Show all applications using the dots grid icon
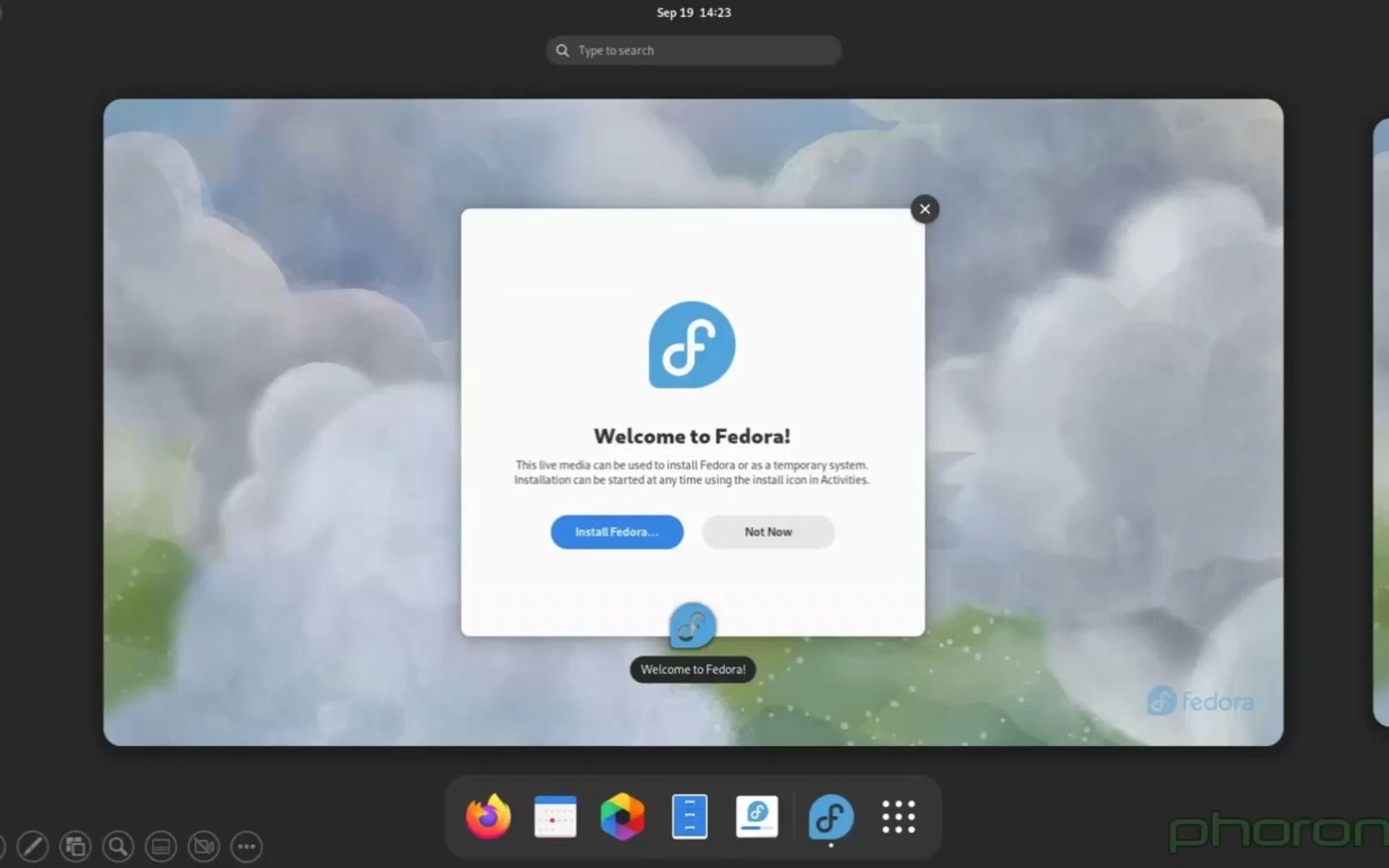Image resolution: width=1389 pixels, height=868 pixels. click(898, 817)
